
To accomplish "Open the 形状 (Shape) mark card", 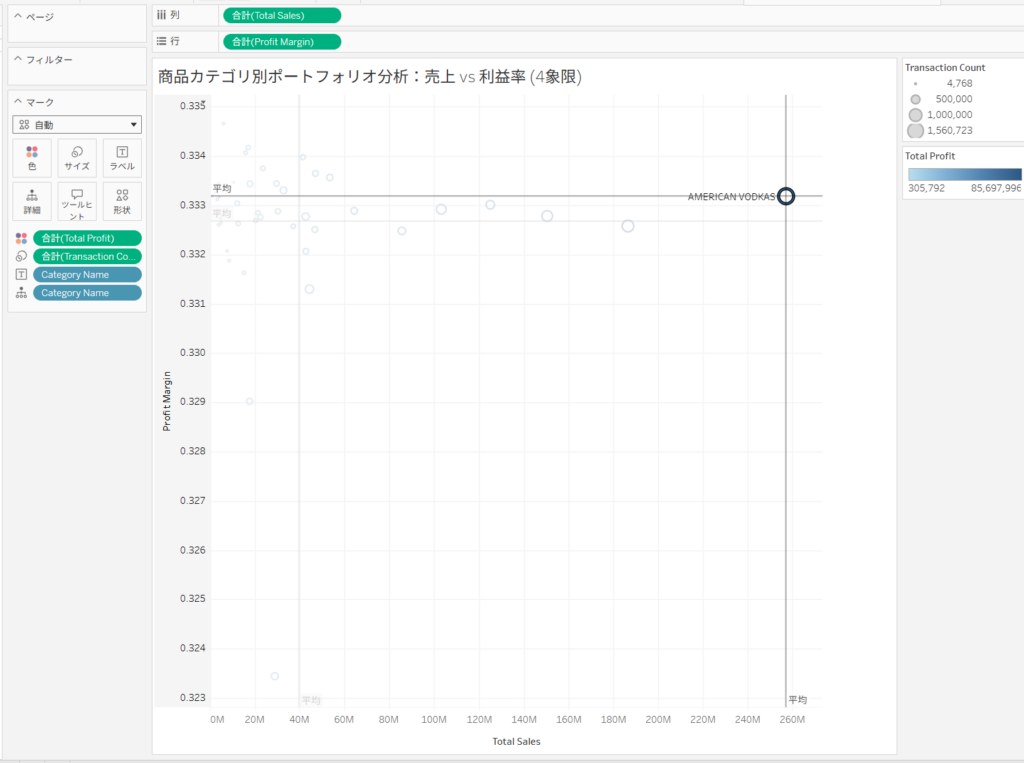I will pyautogui.click(x=122, y=201).
